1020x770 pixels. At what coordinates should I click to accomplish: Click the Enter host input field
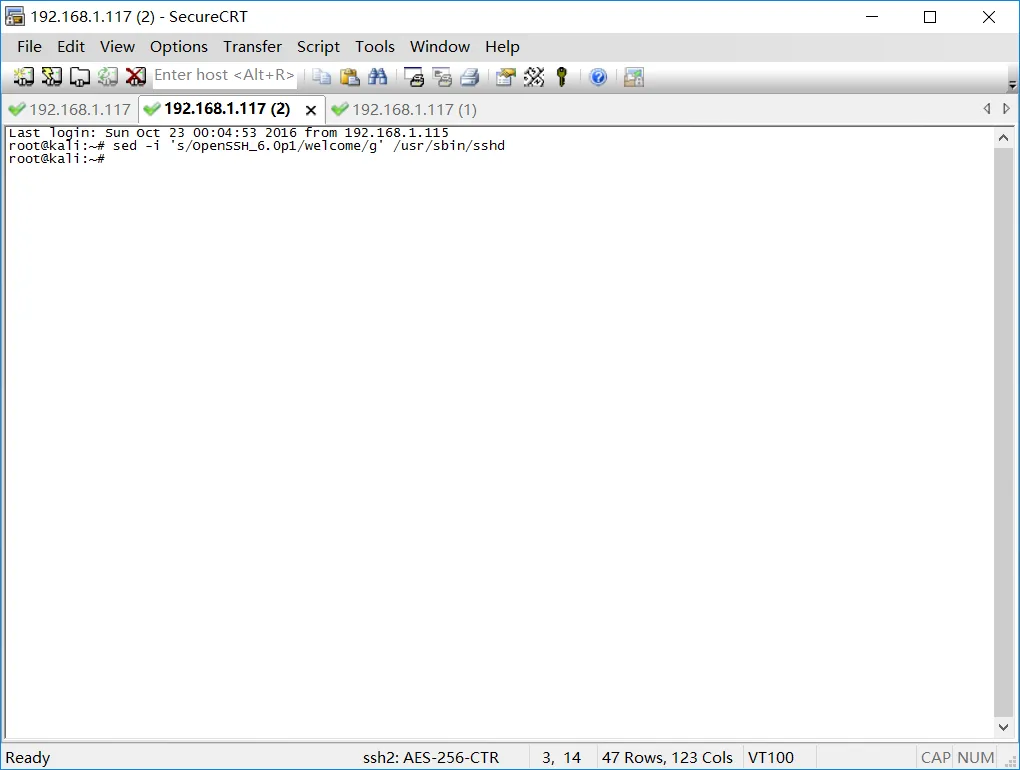[224, 75]
